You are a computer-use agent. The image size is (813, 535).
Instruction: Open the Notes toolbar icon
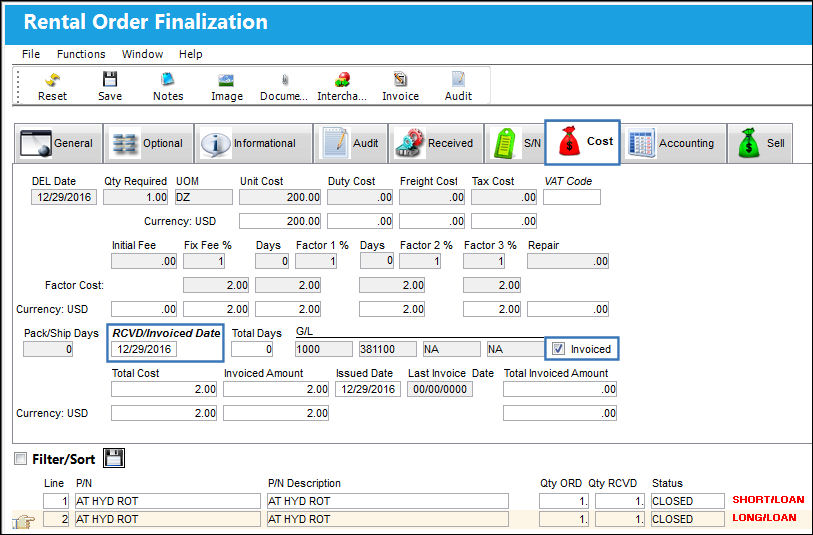click(168, 86)
